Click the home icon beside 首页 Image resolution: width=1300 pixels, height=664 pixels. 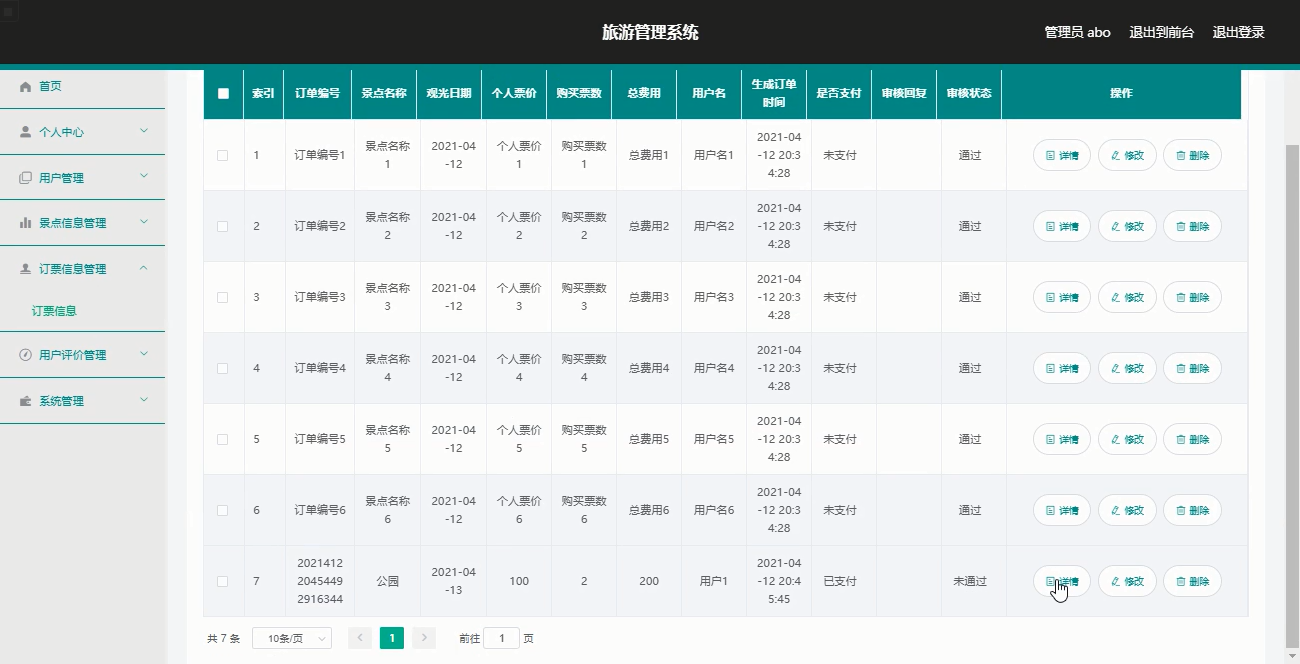click(26, 87)
